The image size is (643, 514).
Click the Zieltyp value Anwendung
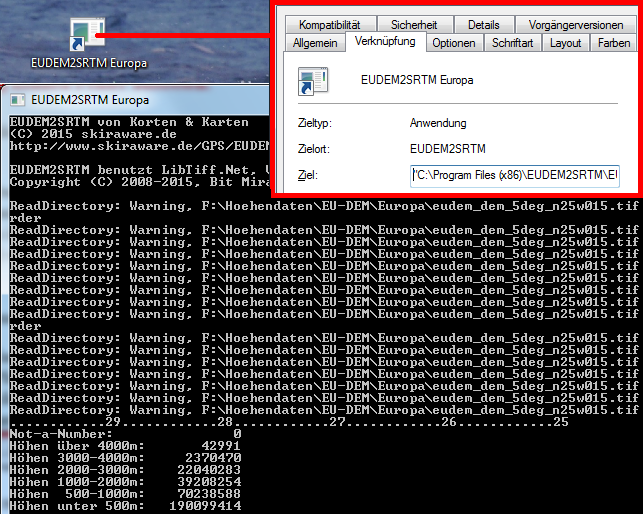click(x=438, y=123)
